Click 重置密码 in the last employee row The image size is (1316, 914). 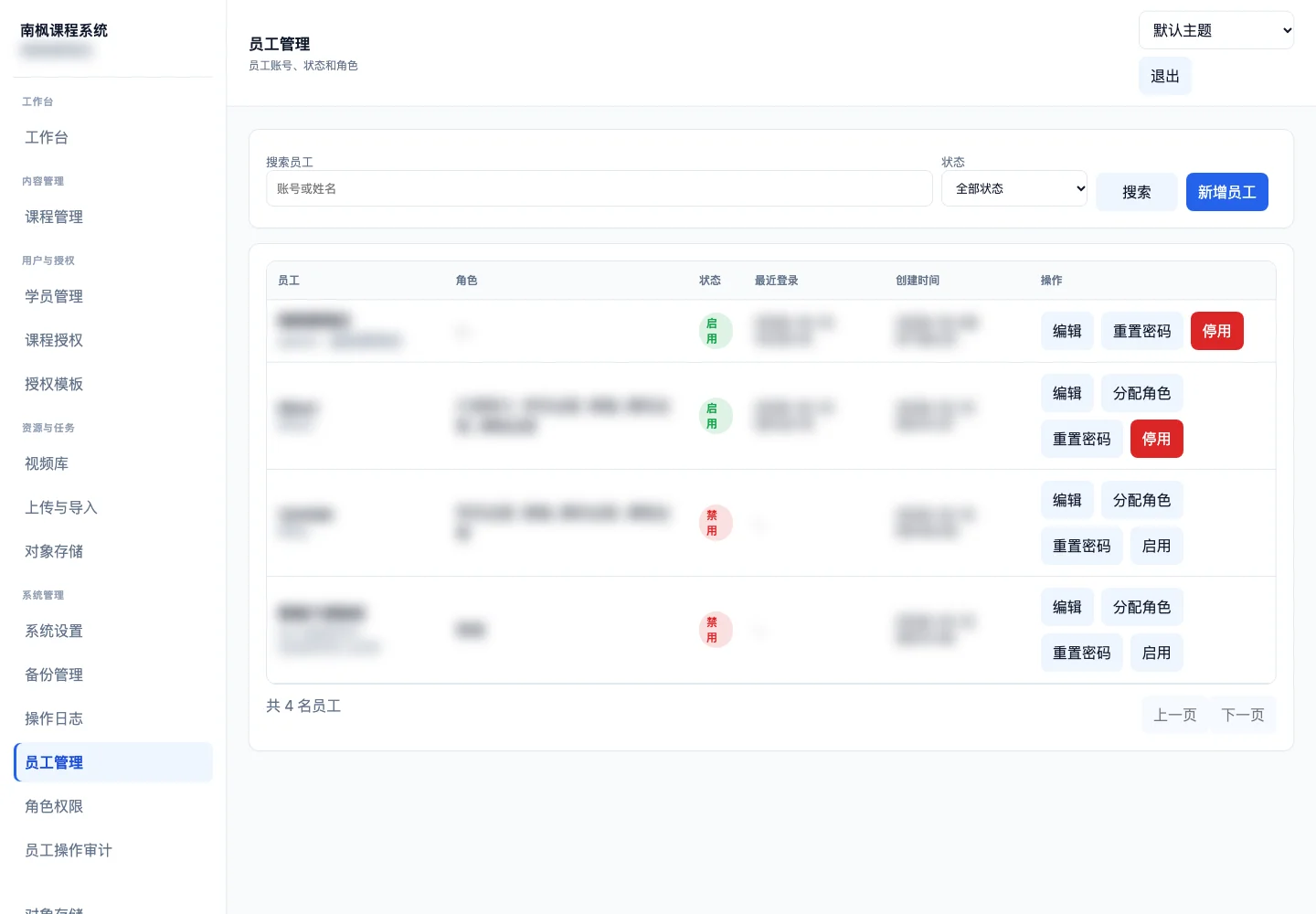(1081, 653)
